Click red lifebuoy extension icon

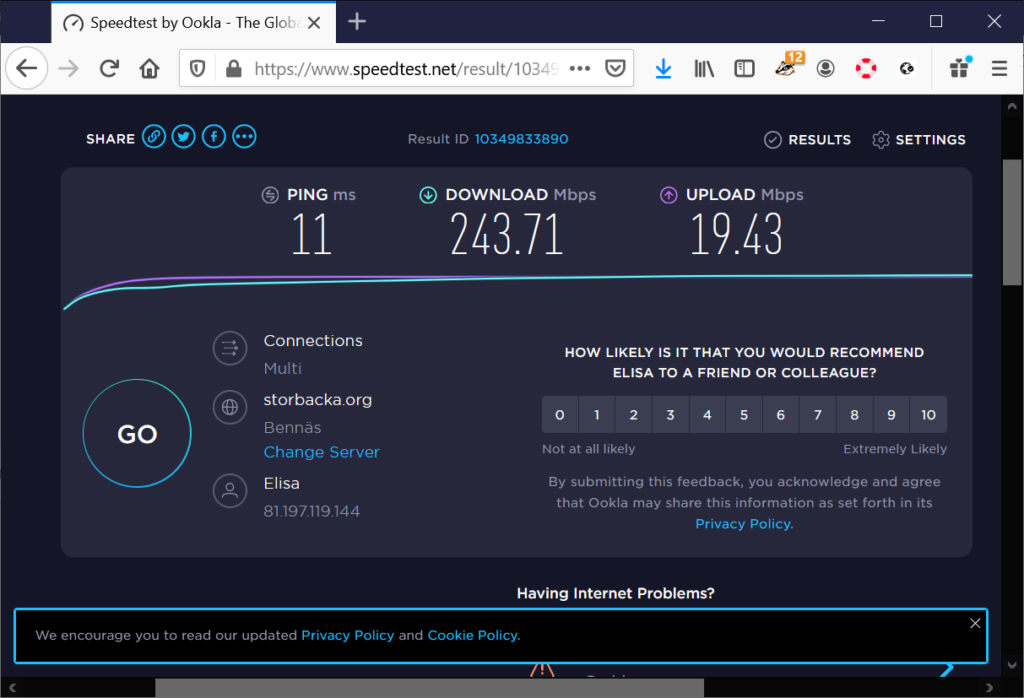(x=866, y=68)
